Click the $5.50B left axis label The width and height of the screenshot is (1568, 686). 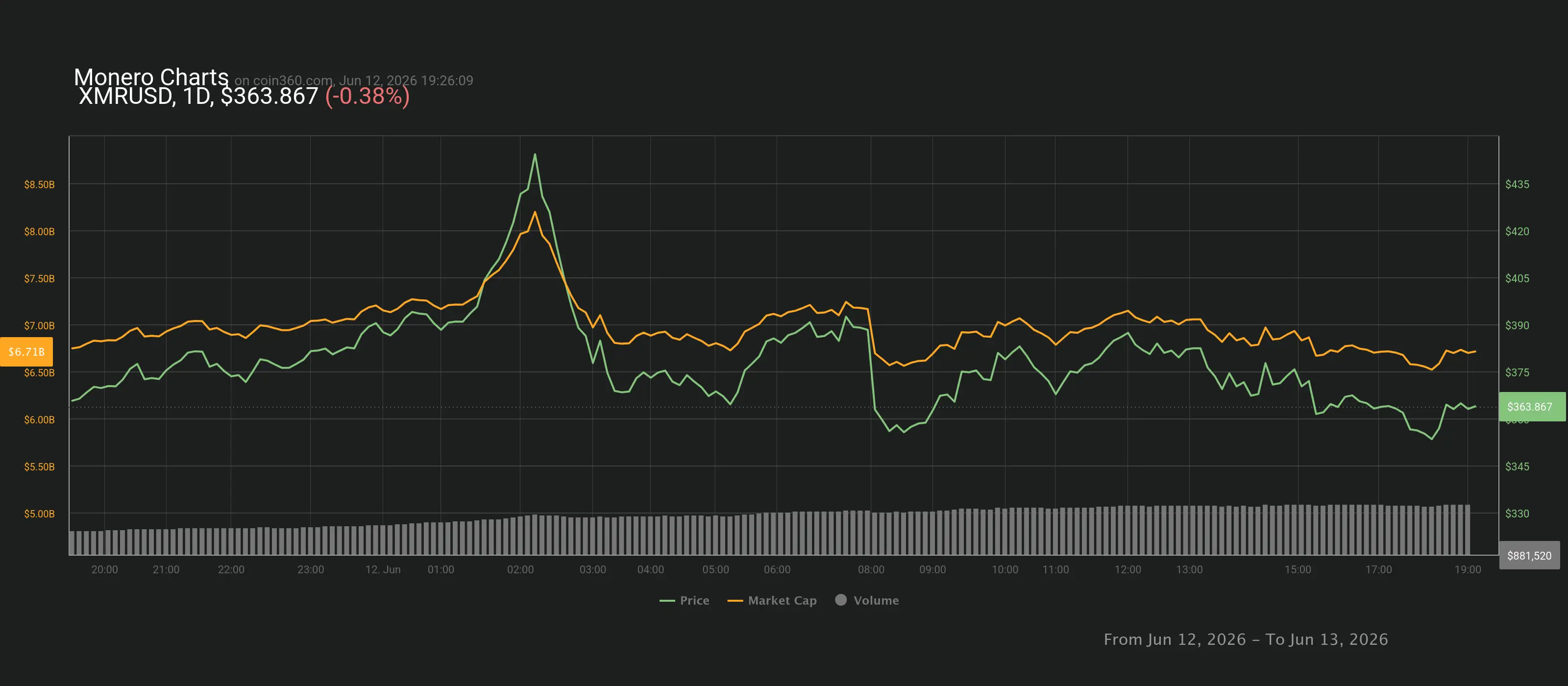point(40,467)
